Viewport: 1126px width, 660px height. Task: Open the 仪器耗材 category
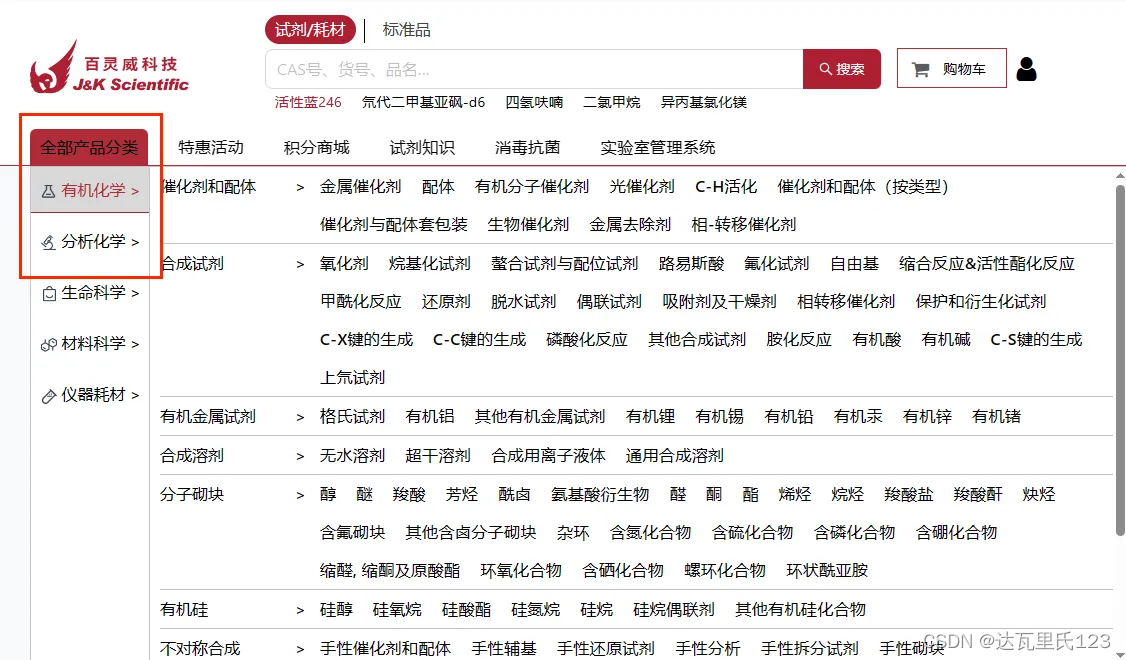point(90,394)
